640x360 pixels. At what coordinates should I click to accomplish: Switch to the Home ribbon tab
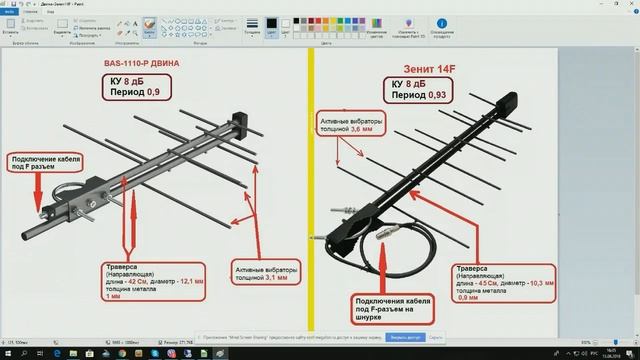coord(30,11)
